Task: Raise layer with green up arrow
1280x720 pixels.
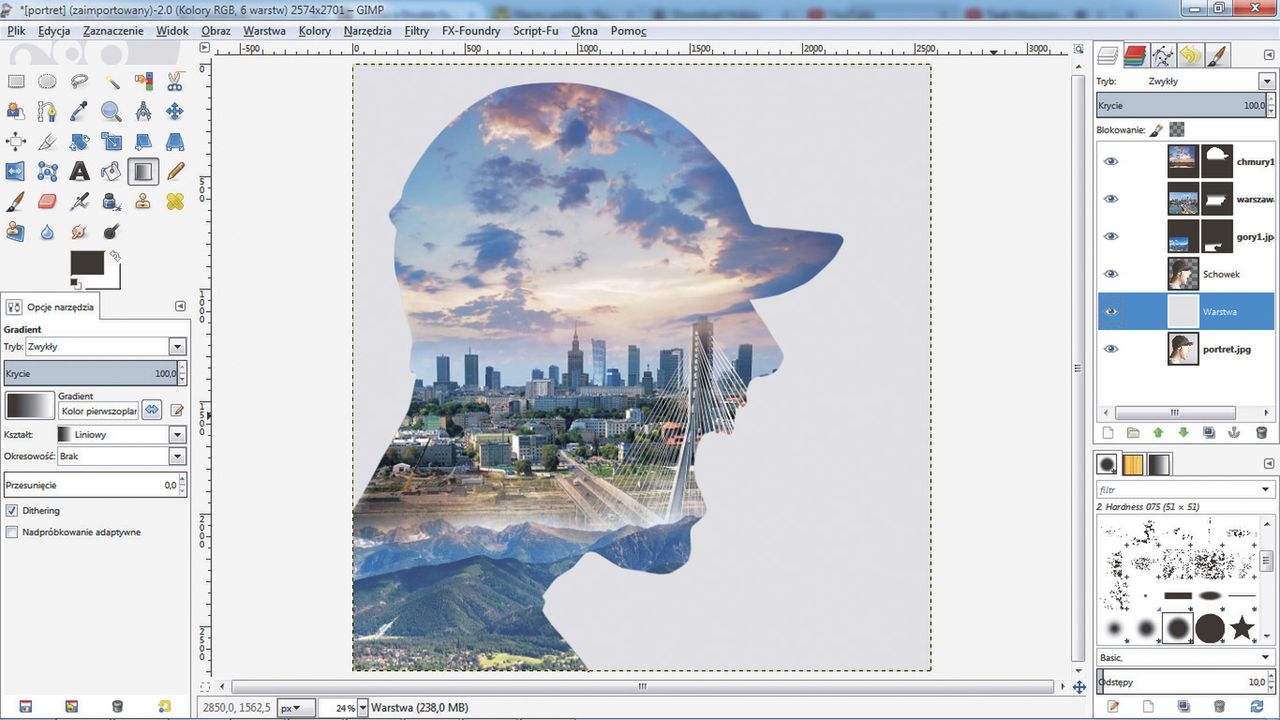Action: (x=1158, y=433)
